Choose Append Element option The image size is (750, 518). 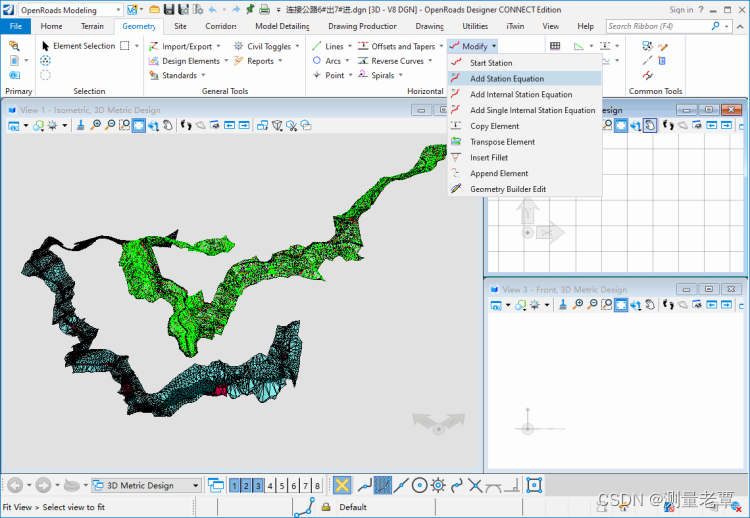coord(524,173)
